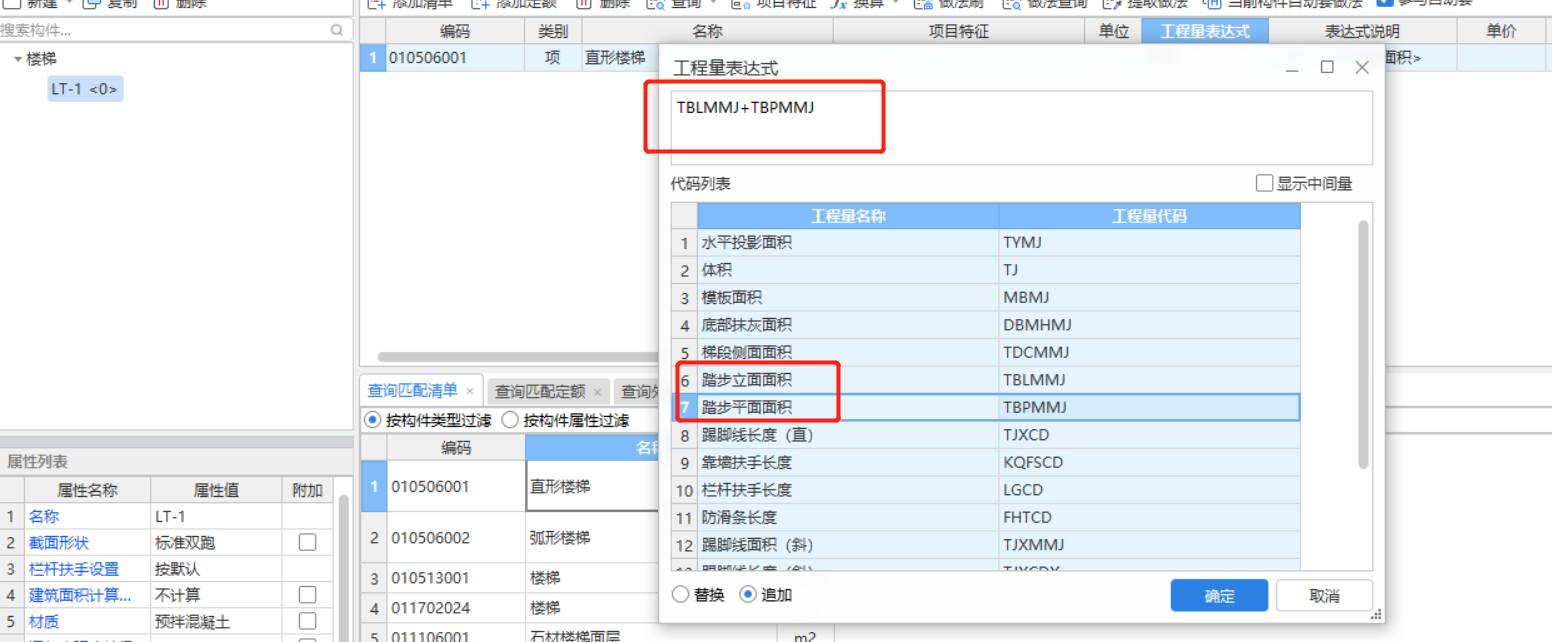Select the 体积 code row
1552x642 pixels.
click(x=985, y=270)
